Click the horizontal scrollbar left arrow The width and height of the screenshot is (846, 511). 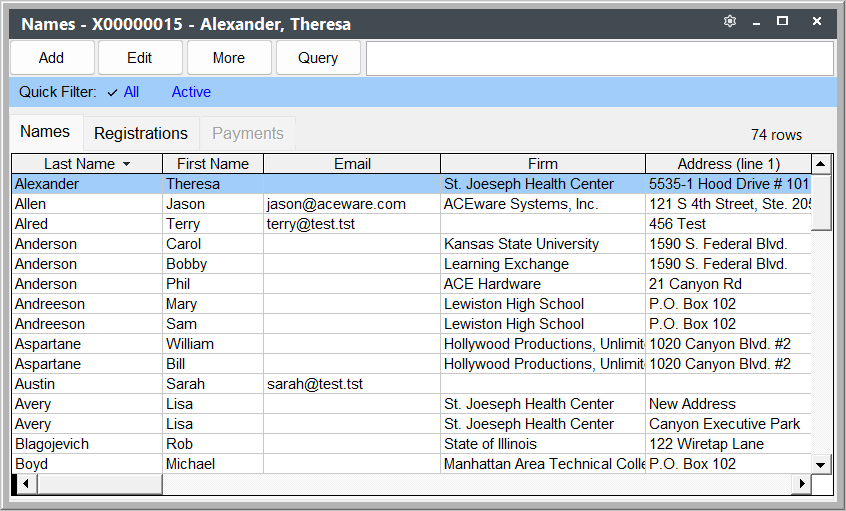(25, 483)
